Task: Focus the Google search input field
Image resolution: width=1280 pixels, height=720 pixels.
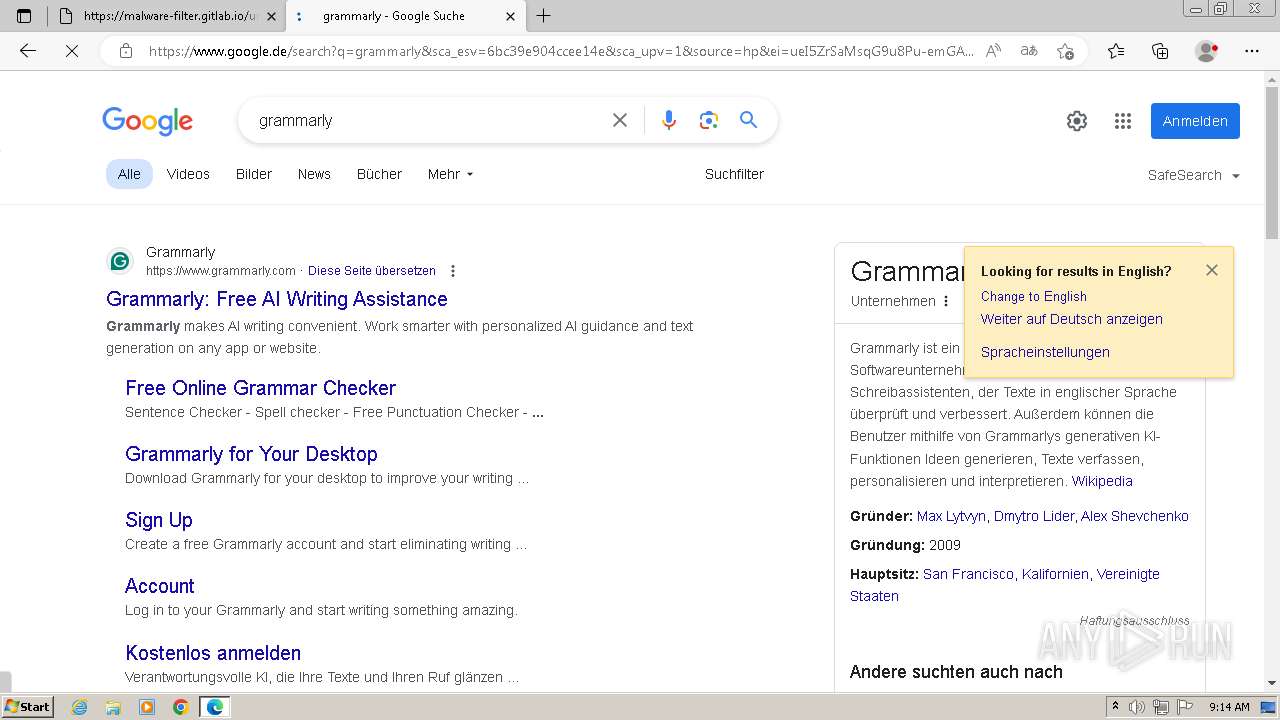Action: [x=428, y=121]
